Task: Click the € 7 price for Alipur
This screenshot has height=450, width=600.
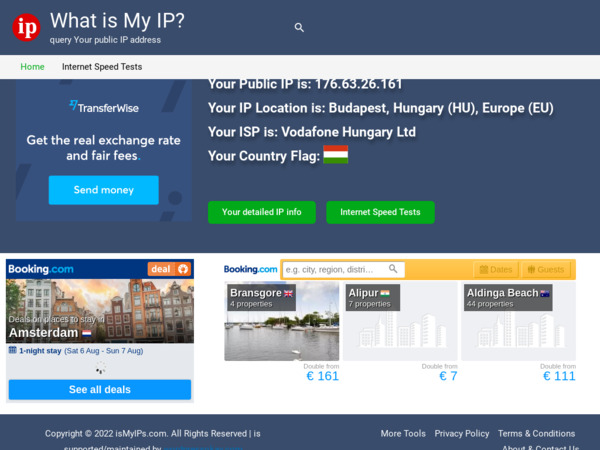Action: point(448,376)
